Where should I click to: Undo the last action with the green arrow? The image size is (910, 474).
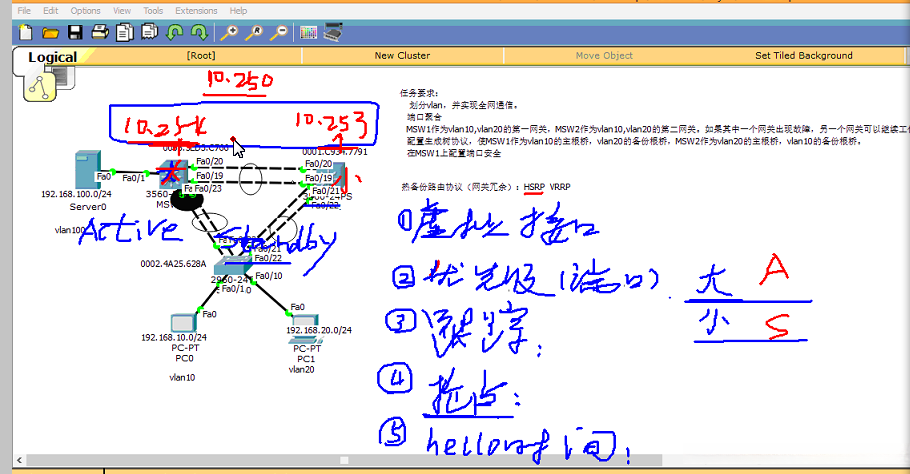[x=175, y=32]
